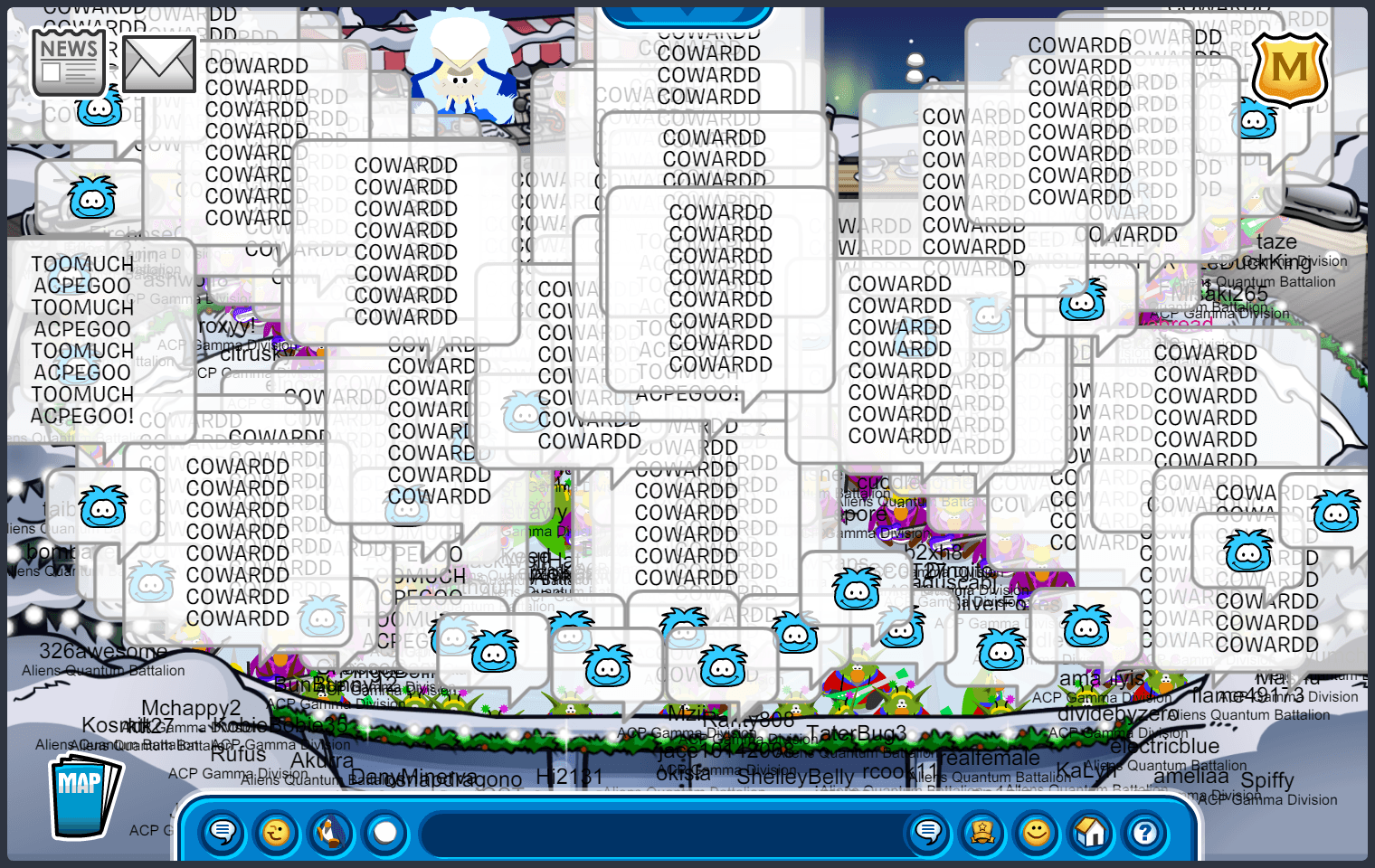Select player name taze
Screen dimensions: 1375x868
pos(1276,241)
